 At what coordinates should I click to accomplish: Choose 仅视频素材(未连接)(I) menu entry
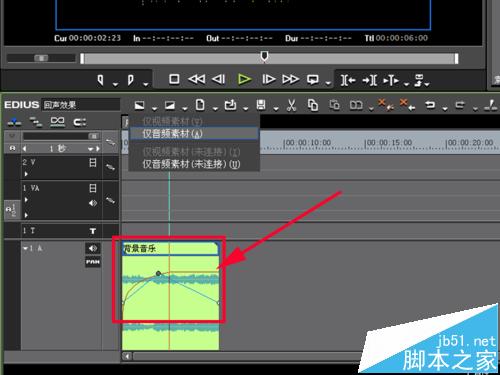194,152
